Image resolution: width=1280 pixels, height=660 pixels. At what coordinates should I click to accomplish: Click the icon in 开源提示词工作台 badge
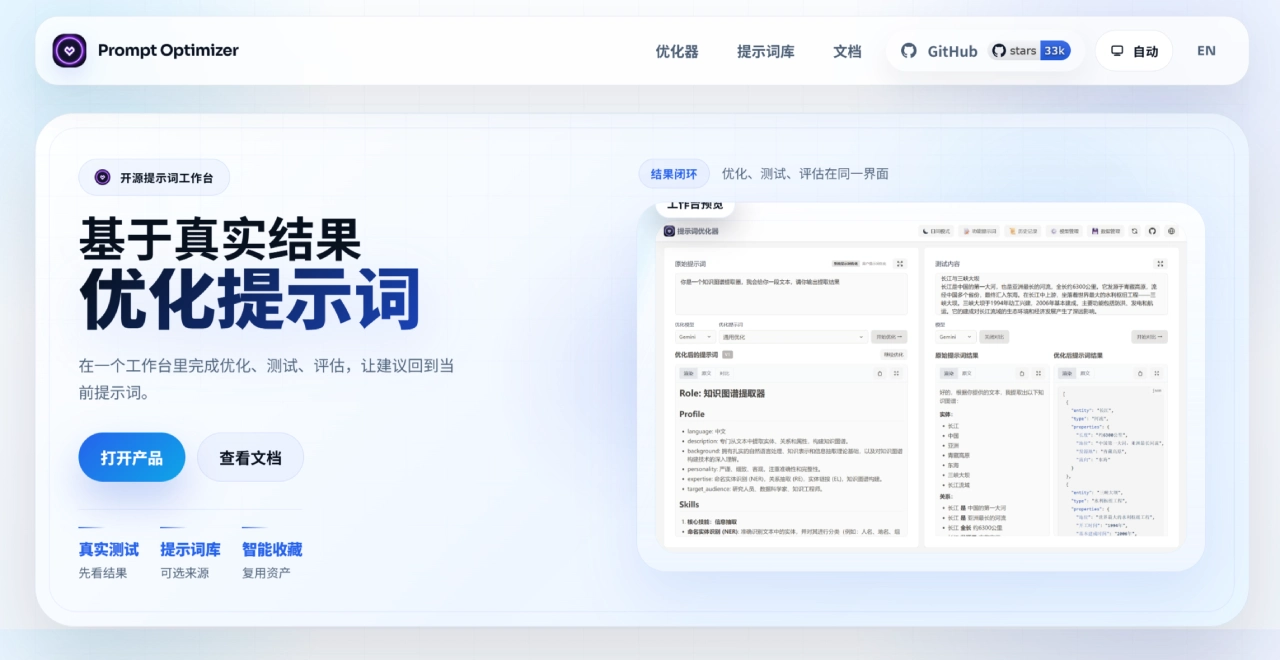click(x=103, y=177)
